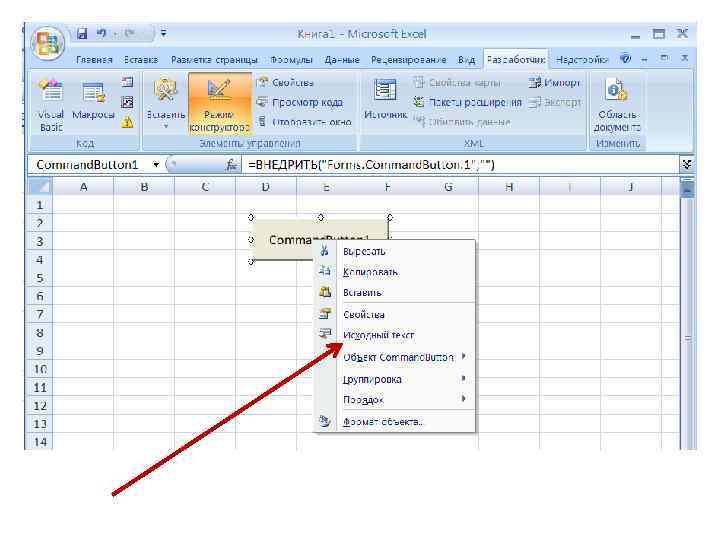This screenshot has width=720, height=540.
Task: Redo action in quick access toolbar
Action: click(129, 34)
